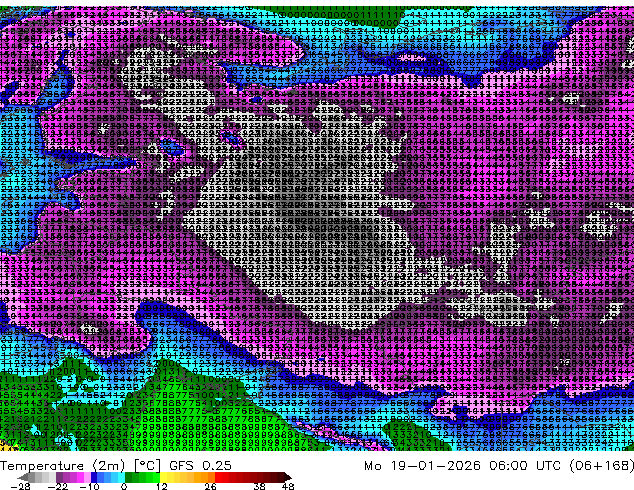Click the '38' legend label

(259, 486)
